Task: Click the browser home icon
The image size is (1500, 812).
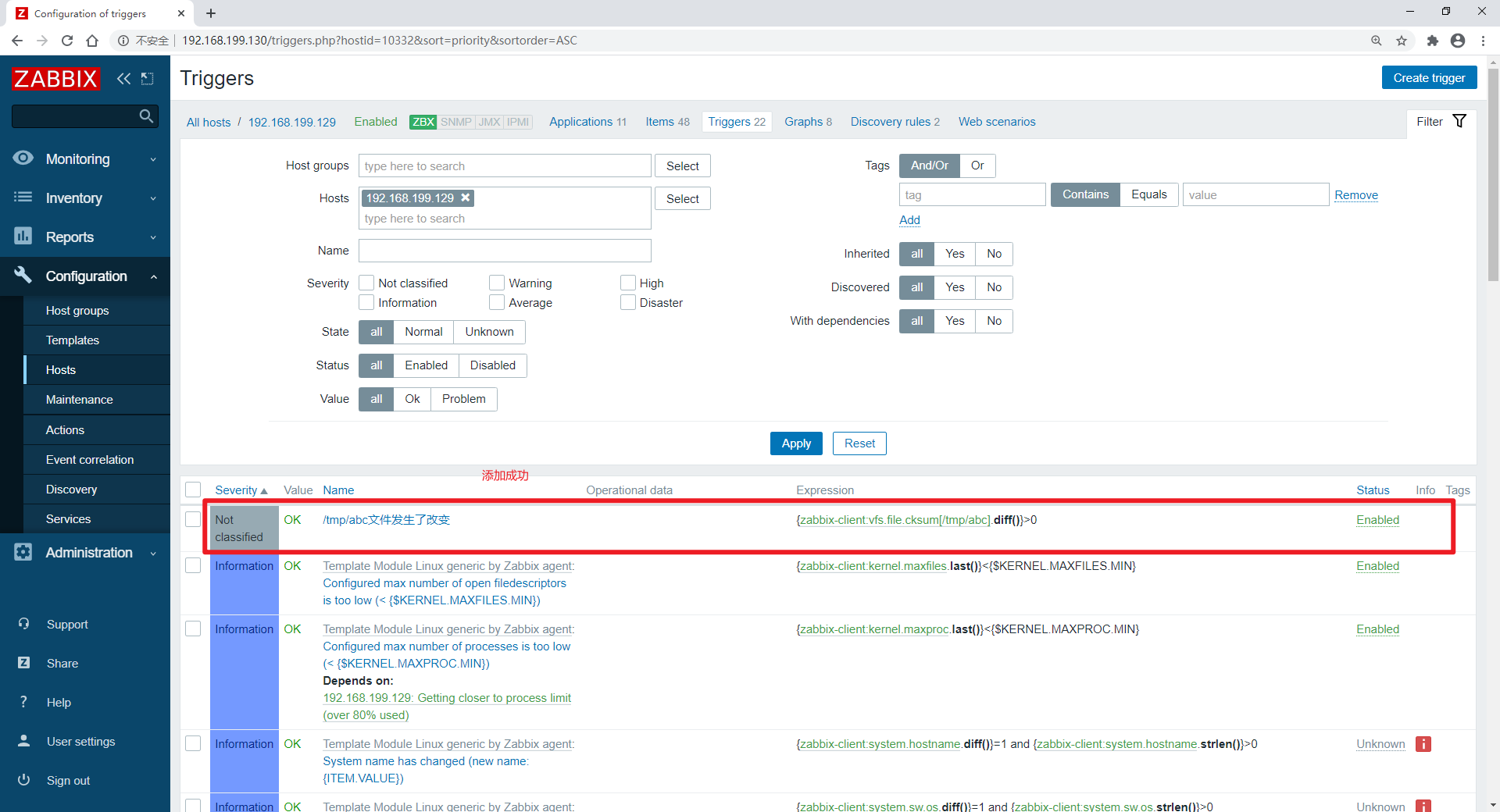Action: point(92,41)
